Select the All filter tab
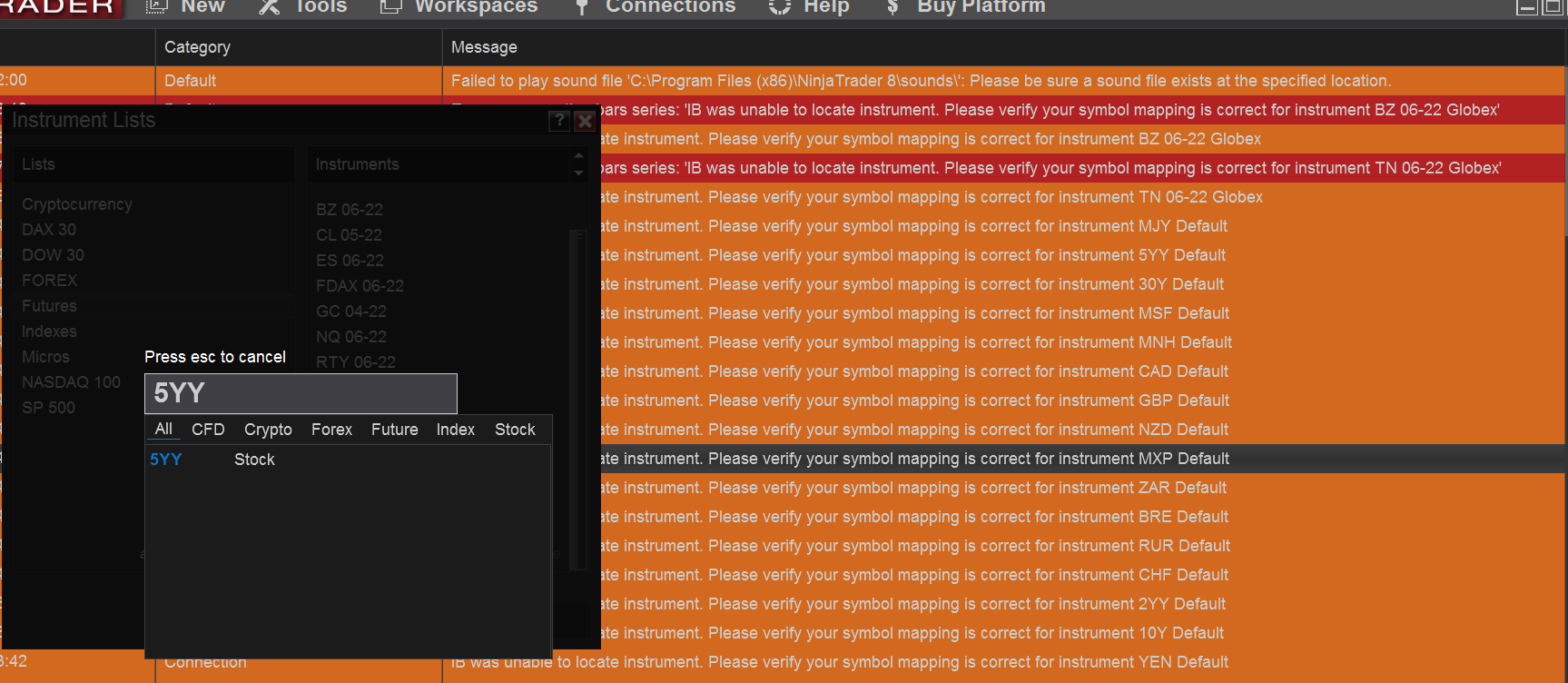 163,429
